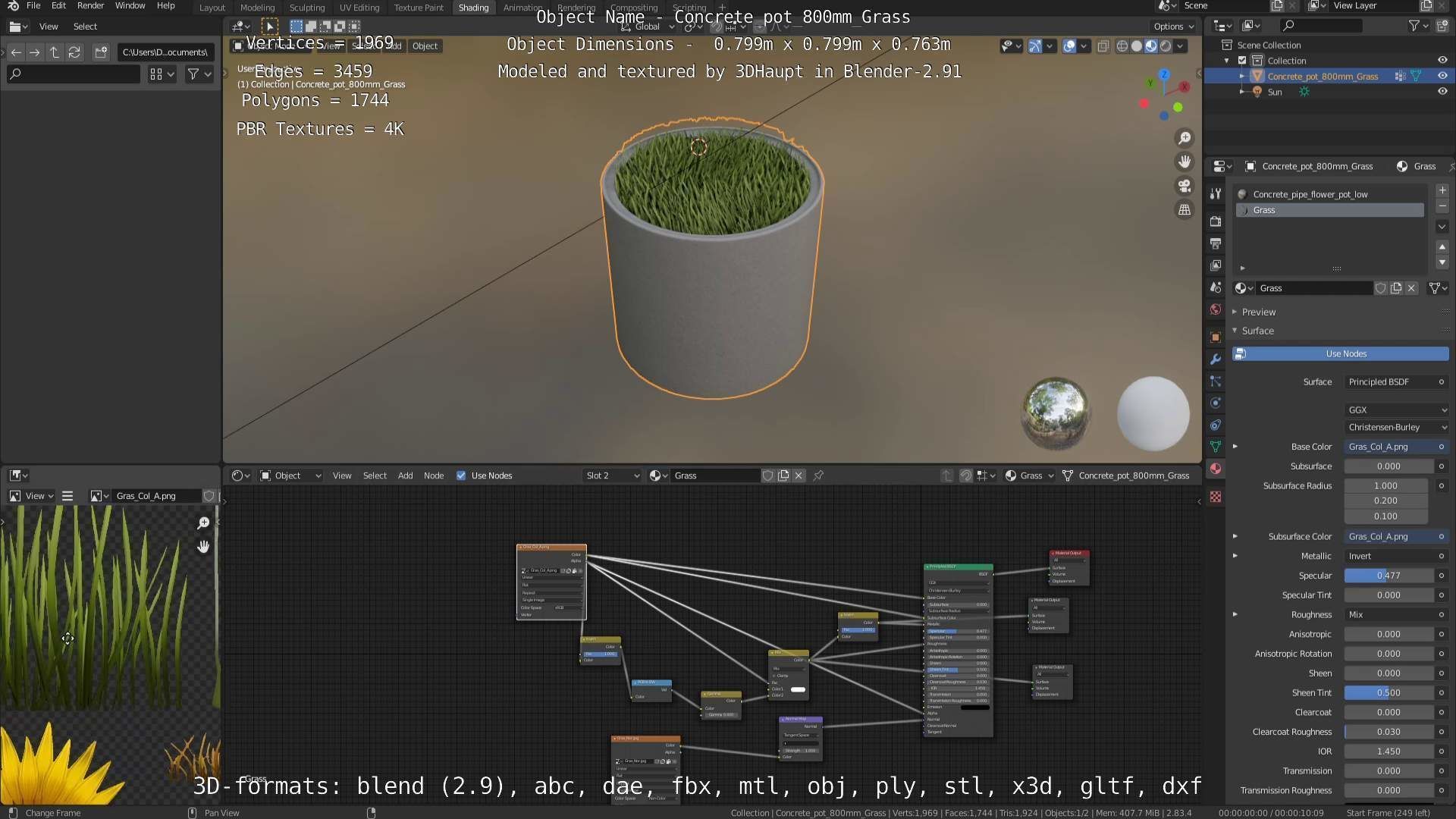The width and height of the screenshot is (1456, 819).
Task: Open the World properties tab
Action: pos(1216,309)
